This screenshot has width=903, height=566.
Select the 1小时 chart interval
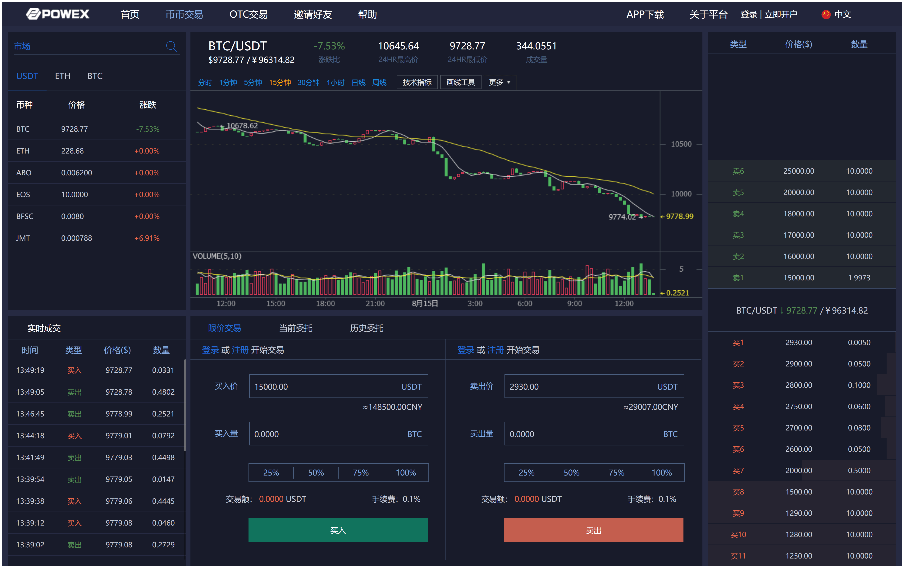pyautogui.click(x=335, y=83)
